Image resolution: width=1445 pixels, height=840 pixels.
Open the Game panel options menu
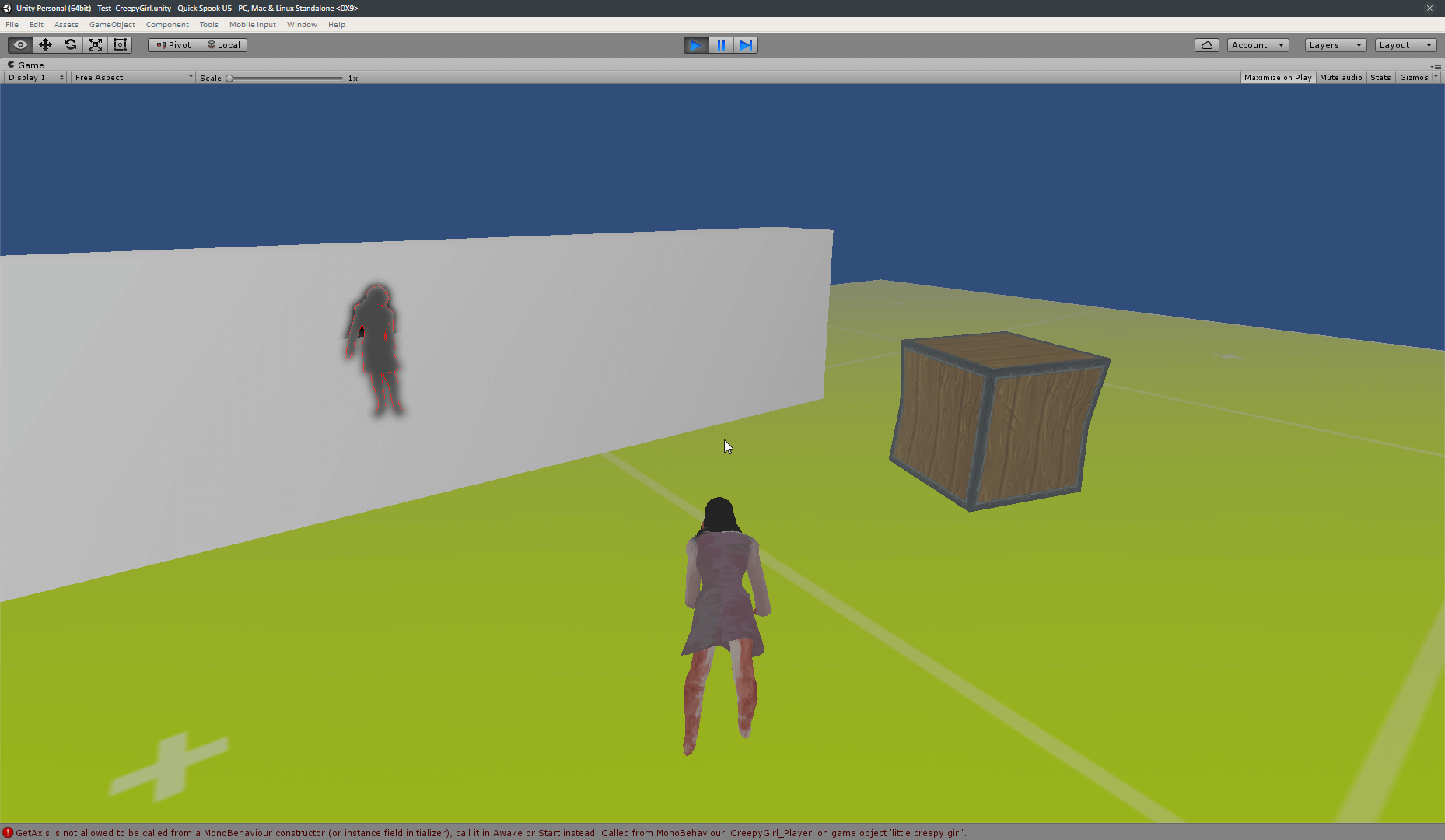pyautogui.click(x=1436, y=67)
